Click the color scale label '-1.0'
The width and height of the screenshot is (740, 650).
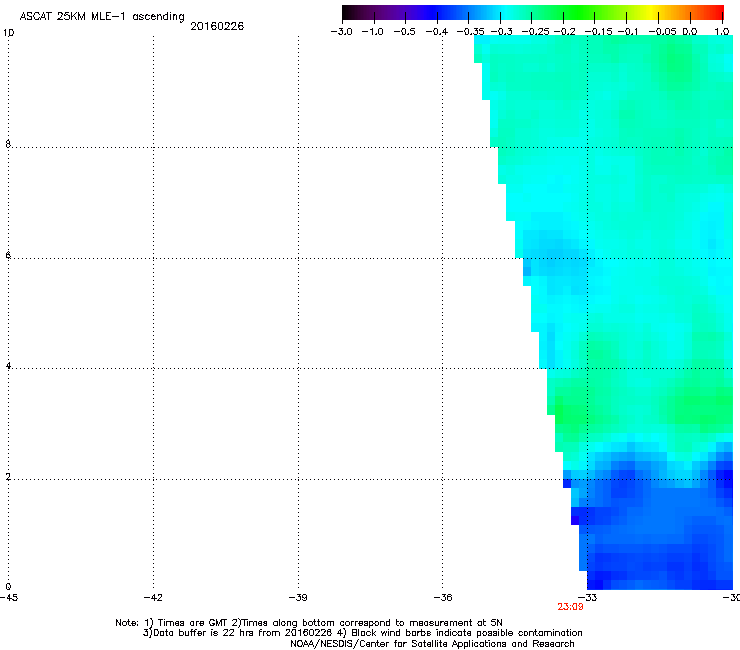pos(372,32)
